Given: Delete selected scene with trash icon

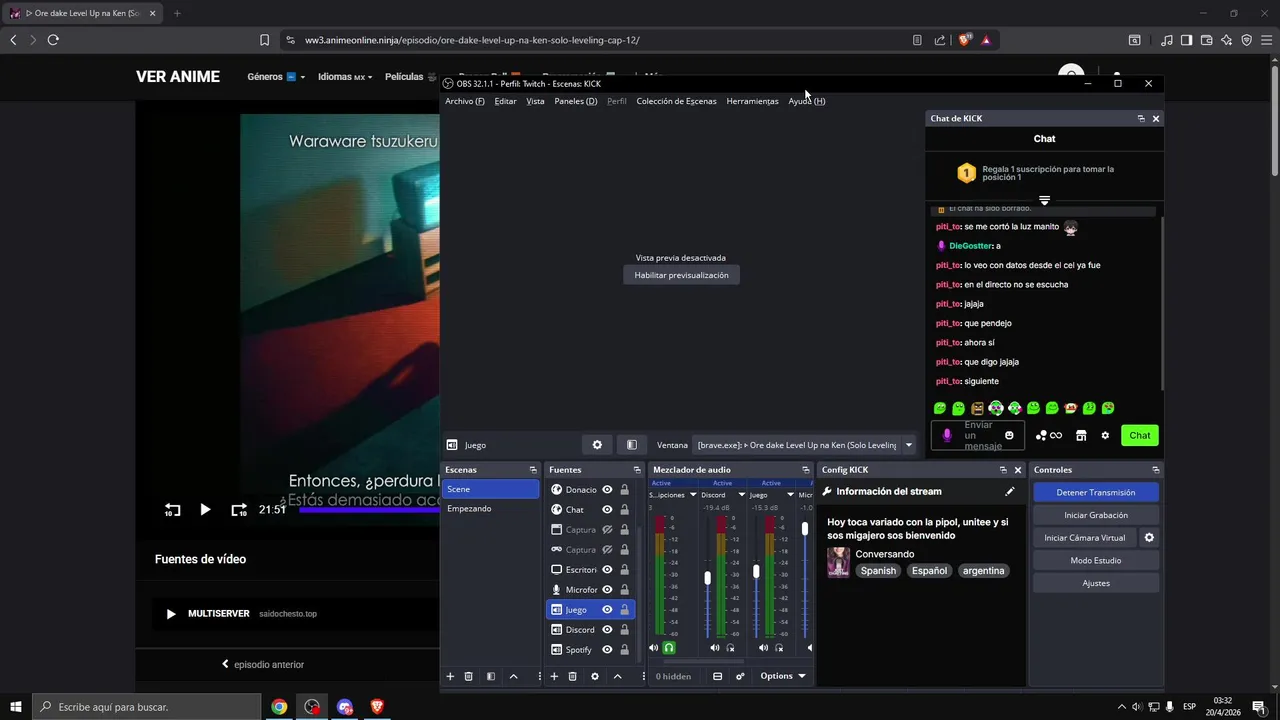Looking at the screenshot, I should (468, 677).
